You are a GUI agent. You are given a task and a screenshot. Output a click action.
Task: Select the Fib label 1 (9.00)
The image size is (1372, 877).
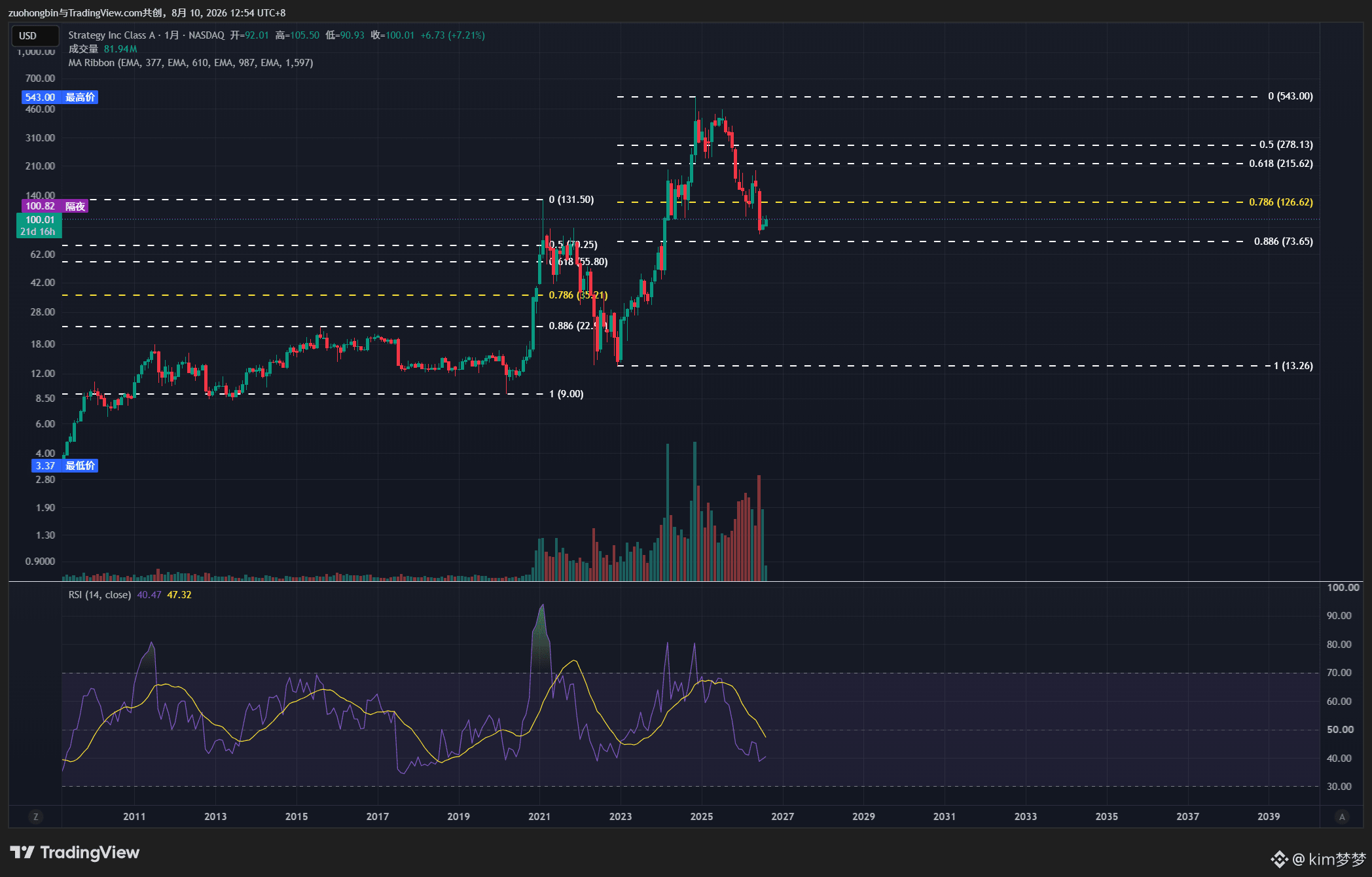(x=566, y=394)
